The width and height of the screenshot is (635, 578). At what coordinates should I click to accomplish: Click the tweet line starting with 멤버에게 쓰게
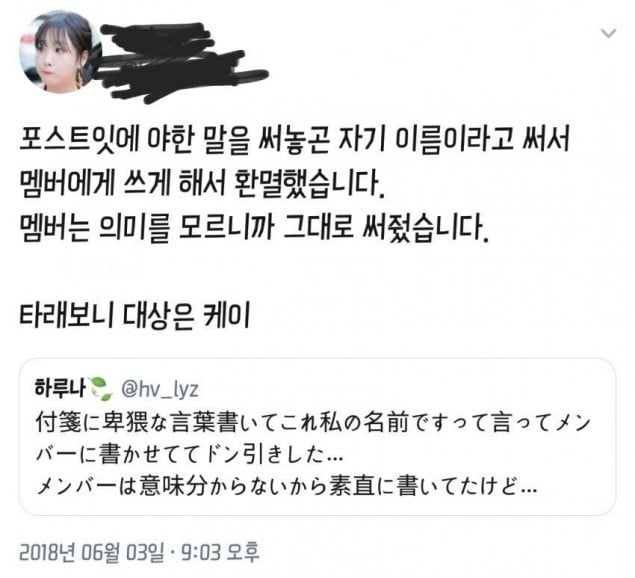(x=201, y=184)
